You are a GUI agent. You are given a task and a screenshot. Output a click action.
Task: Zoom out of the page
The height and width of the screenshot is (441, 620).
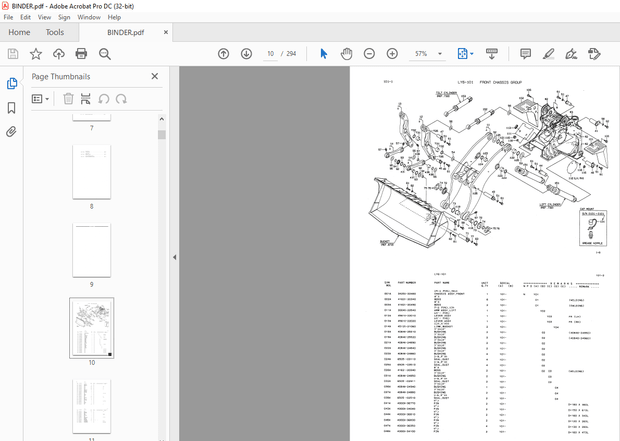(x=369, y=54)
